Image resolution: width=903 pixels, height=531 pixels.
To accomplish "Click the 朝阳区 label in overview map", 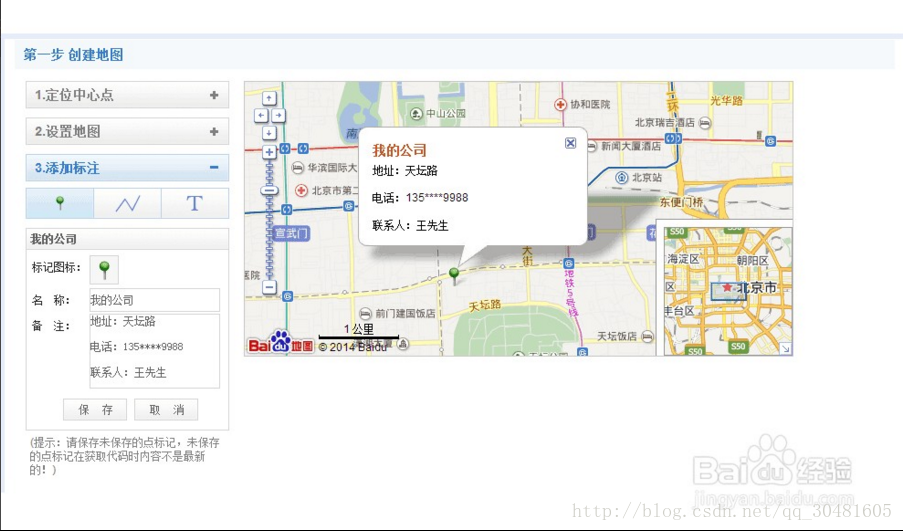I will point(752,260).
